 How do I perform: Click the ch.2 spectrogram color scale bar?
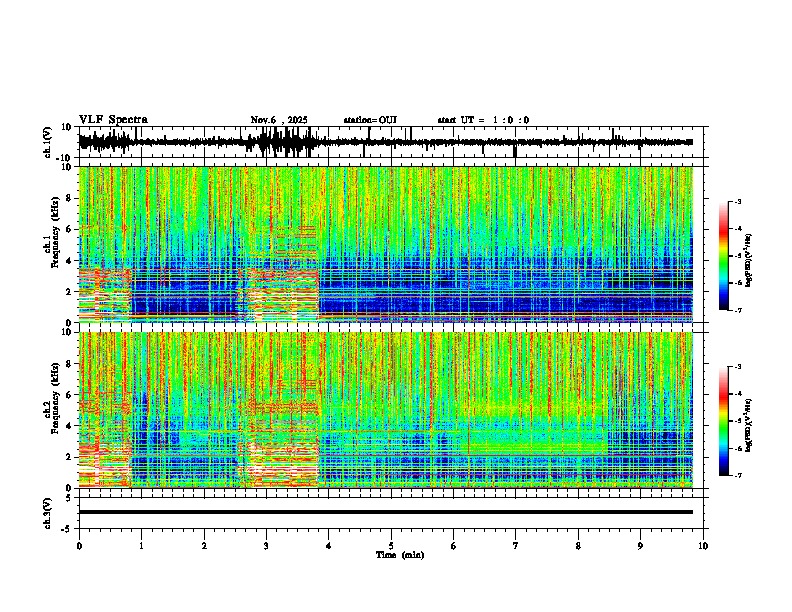point(724,421)
